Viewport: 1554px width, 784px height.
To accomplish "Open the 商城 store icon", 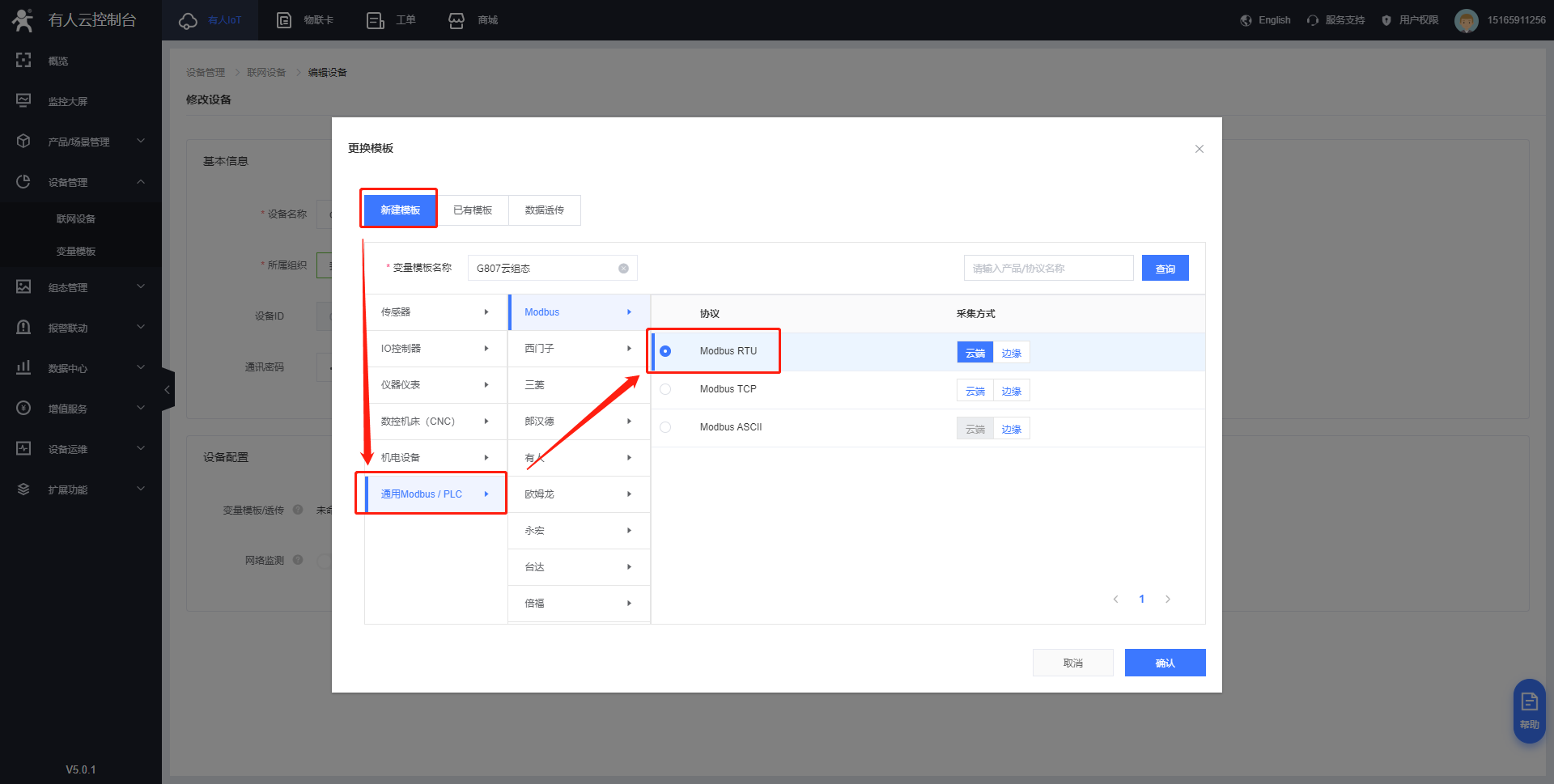I will coord(456,20).
